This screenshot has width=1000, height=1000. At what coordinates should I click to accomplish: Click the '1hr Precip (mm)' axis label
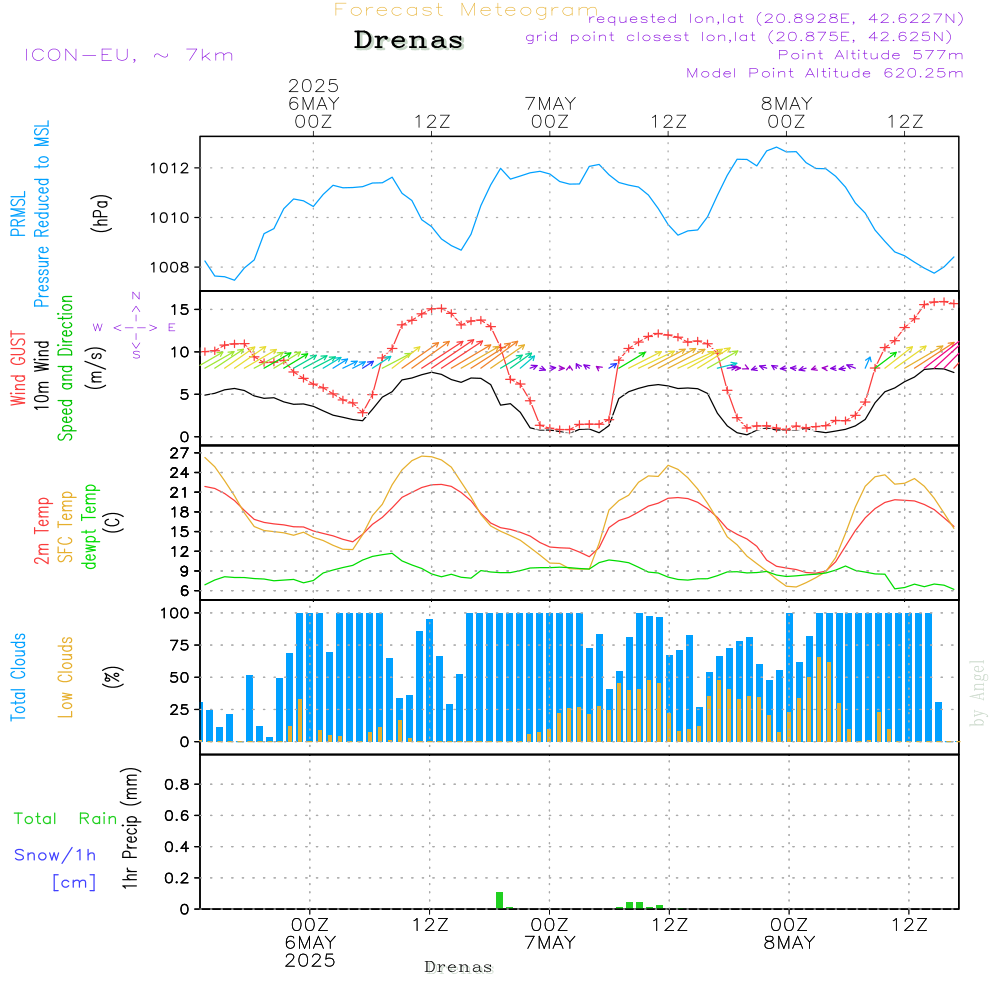click(130, 828)
